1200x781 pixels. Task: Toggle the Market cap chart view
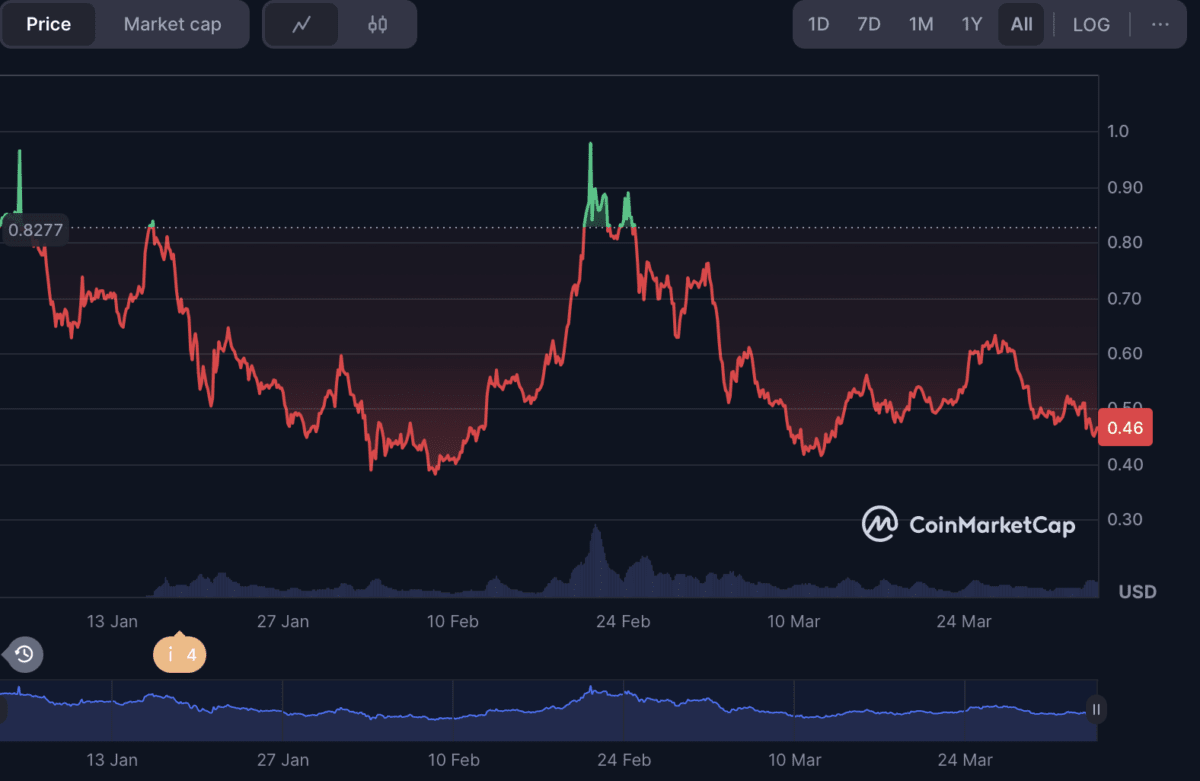click(x=171, y=24)
